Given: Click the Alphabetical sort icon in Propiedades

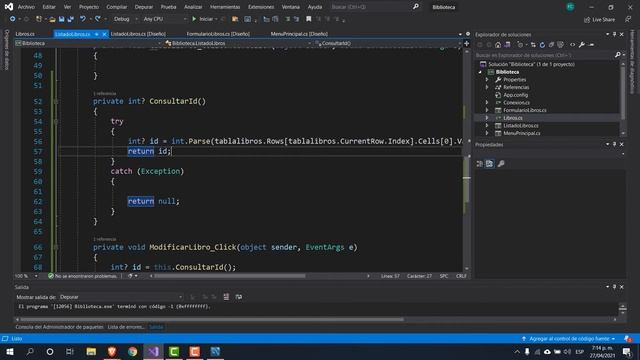Looking at the screenshot, I should point(489,164).
